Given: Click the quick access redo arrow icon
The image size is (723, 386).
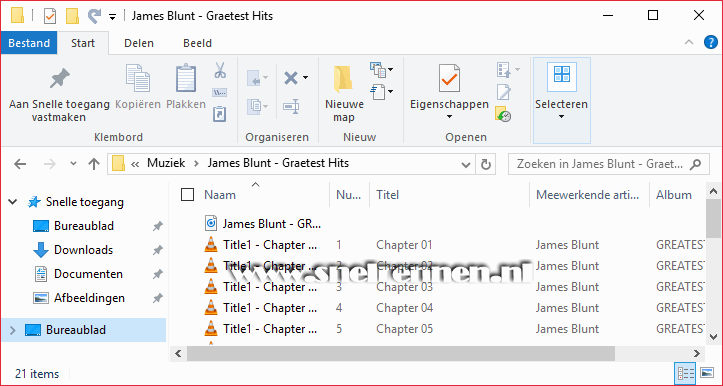Looking at the screenshot, I should click(95, 17).
